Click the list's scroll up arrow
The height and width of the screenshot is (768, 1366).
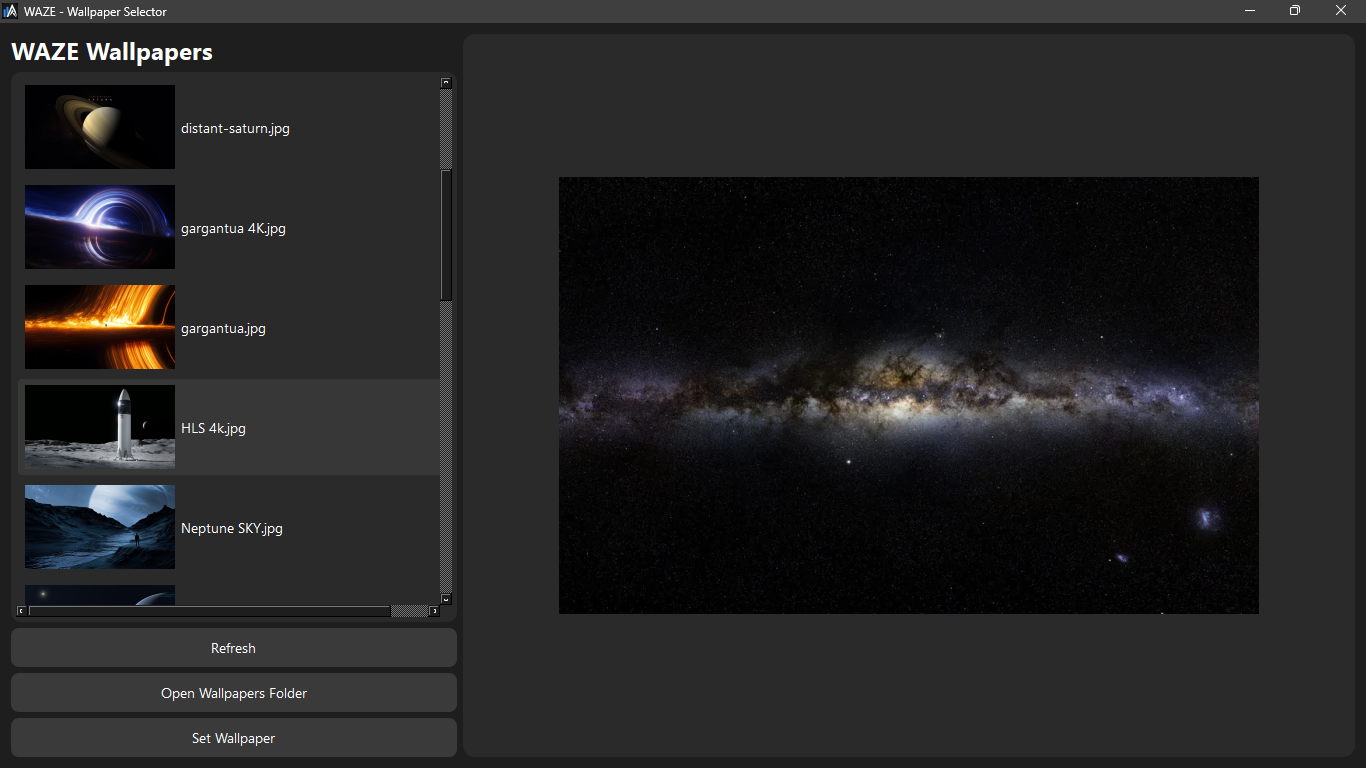[x=446, y=83]
